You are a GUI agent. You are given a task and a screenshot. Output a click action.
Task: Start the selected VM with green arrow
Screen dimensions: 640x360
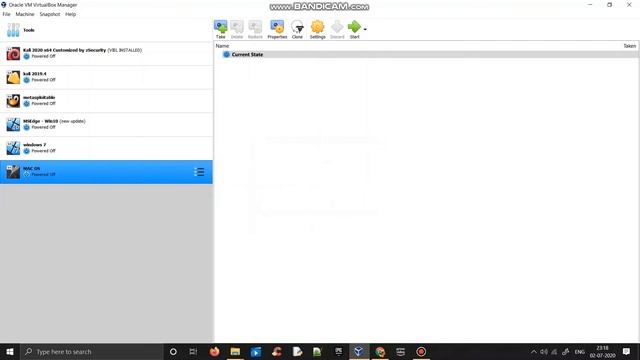354,29
